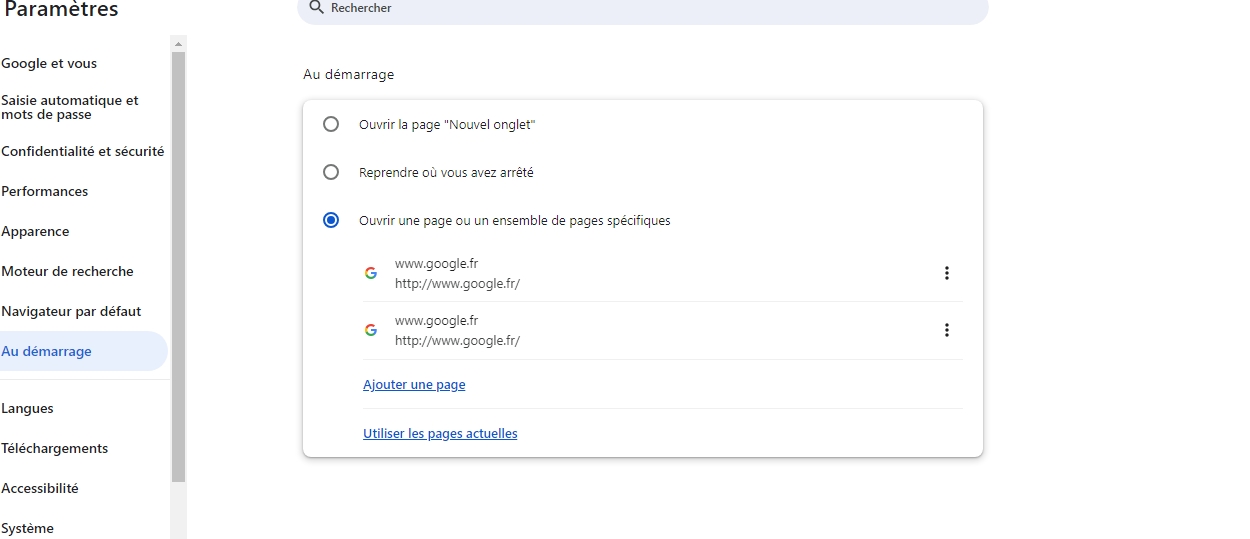Open the Langues settings section

(x=28, y=409)
